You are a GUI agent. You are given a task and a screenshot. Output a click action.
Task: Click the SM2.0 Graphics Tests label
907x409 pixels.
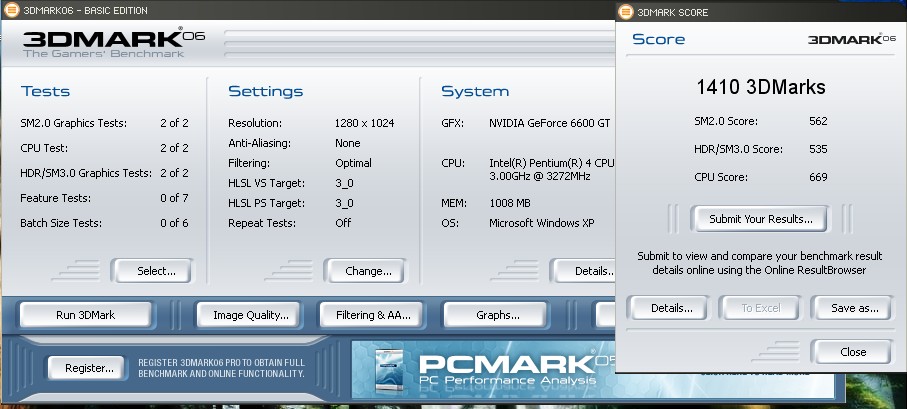73,123
